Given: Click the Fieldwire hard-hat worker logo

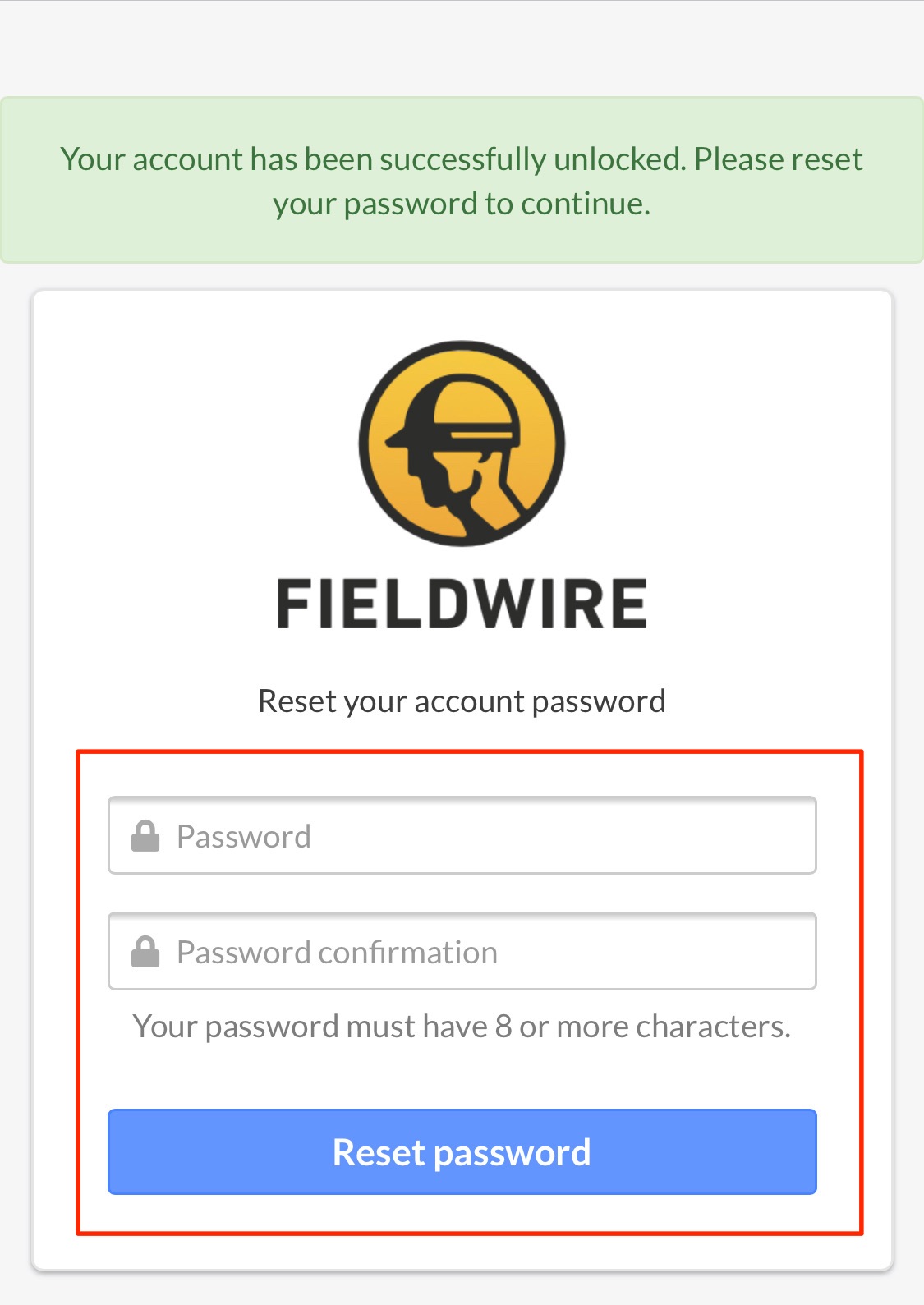Looking at the screenshot, I should (462, 443).
